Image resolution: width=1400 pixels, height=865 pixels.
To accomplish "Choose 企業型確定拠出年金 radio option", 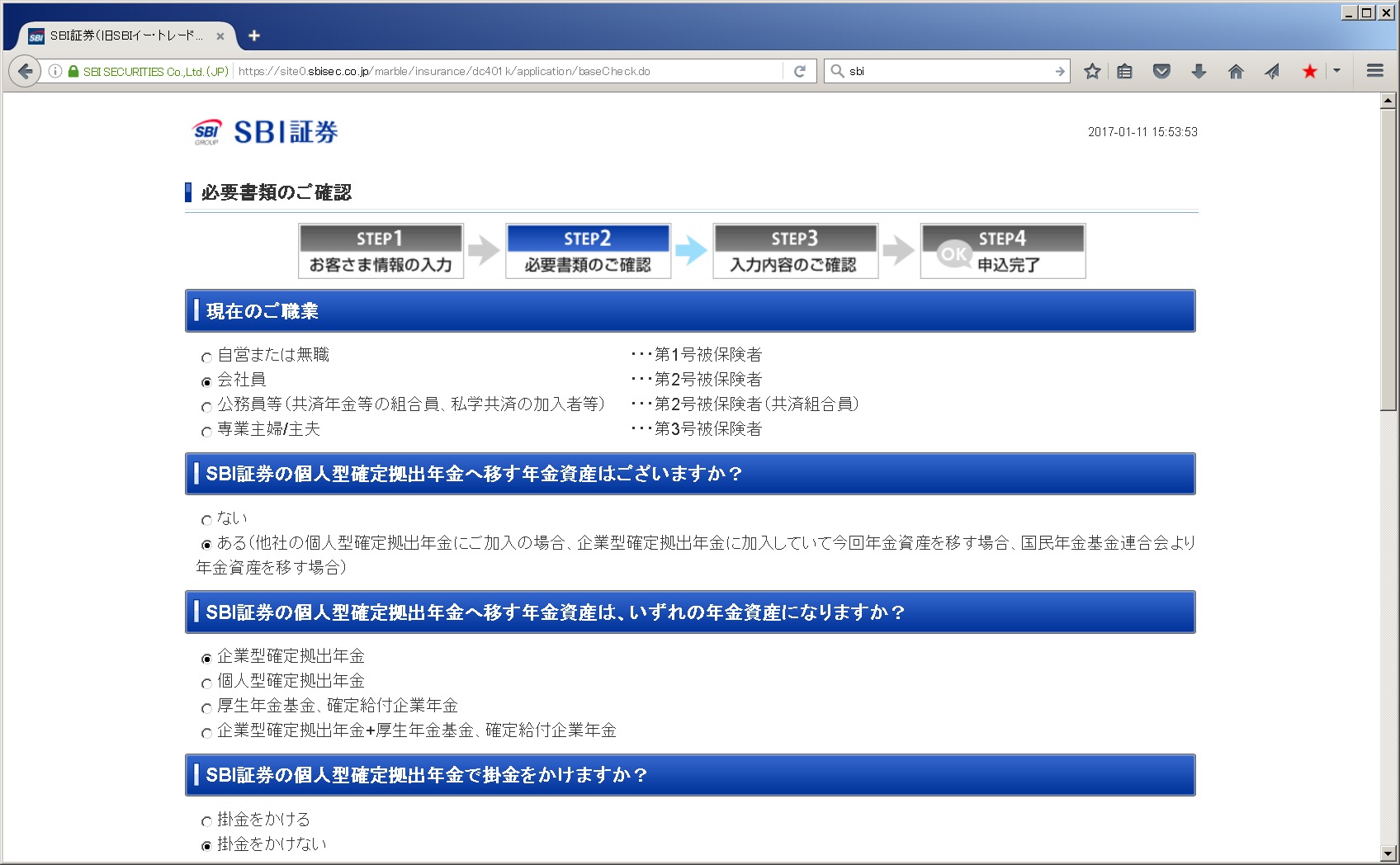I will coord(206,659).
